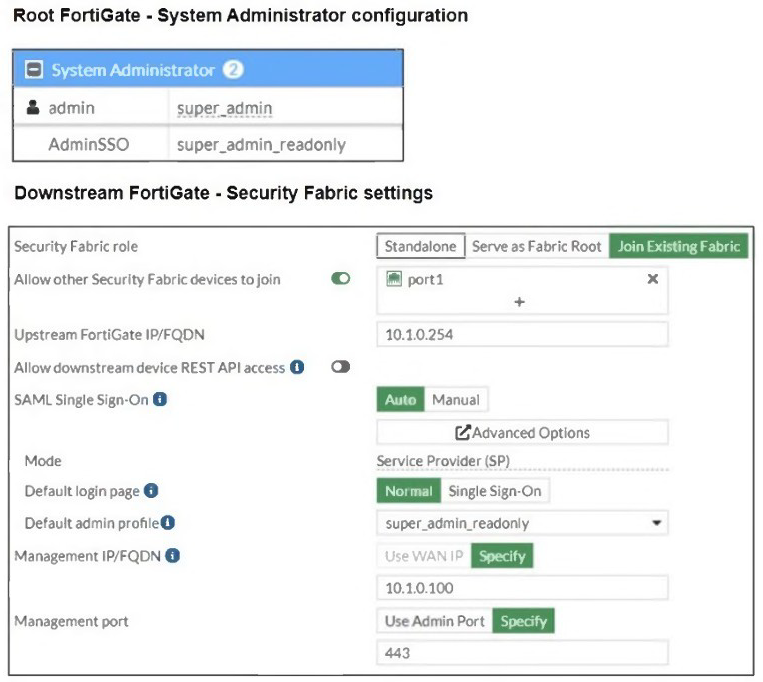
Task: Click info icon beside Default admin profile
Action: coord(168,523)
